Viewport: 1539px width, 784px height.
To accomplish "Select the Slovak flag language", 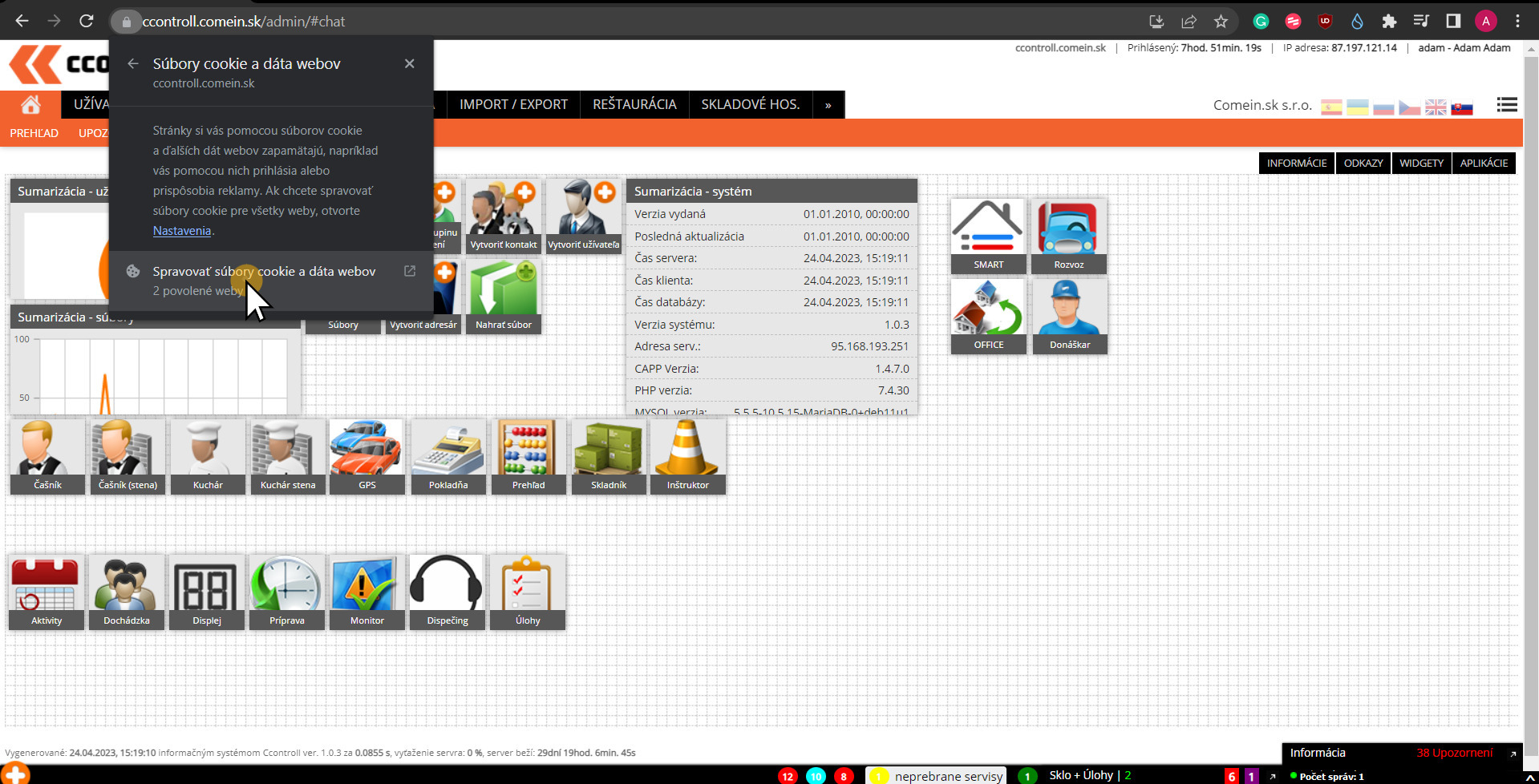I will click(1462, 107).
